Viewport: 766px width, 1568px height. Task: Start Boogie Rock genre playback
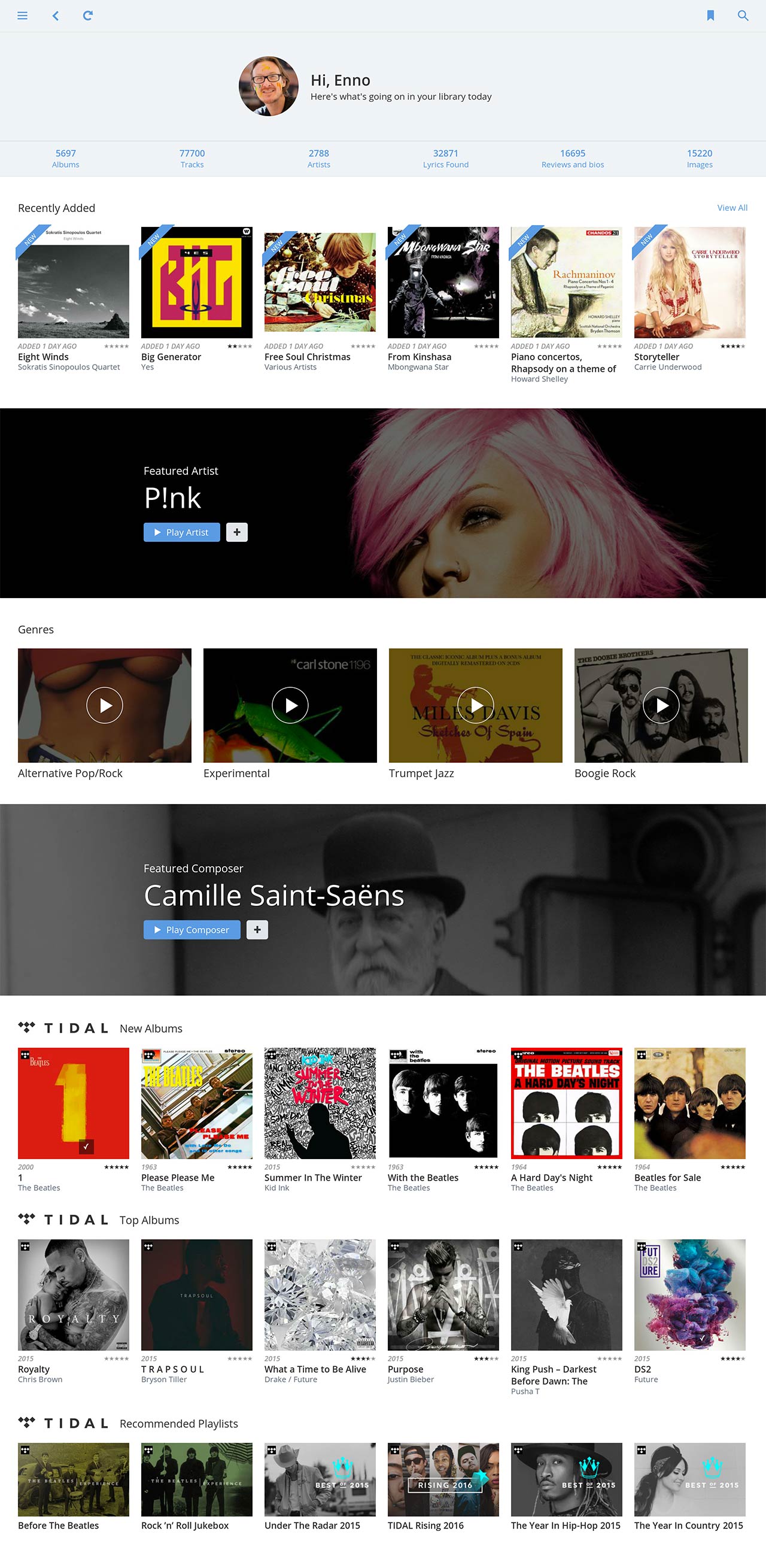point(661,705)
